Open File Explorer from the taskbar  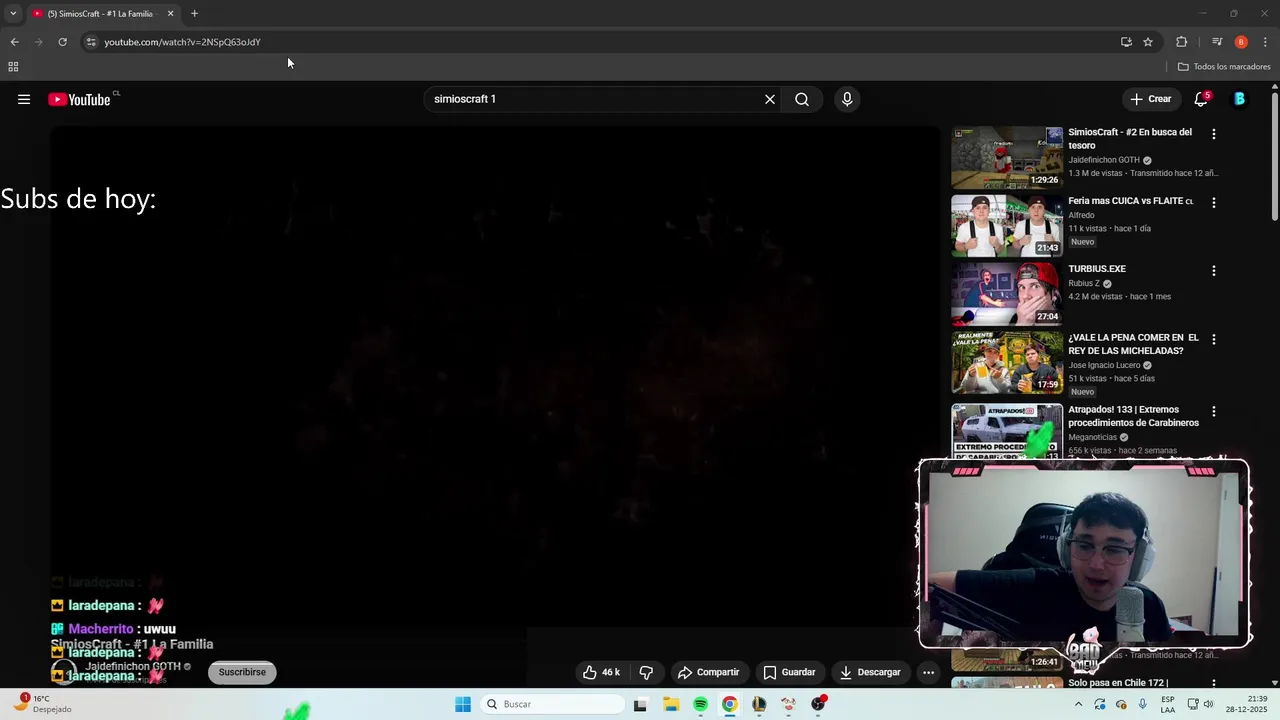(671, 704)
